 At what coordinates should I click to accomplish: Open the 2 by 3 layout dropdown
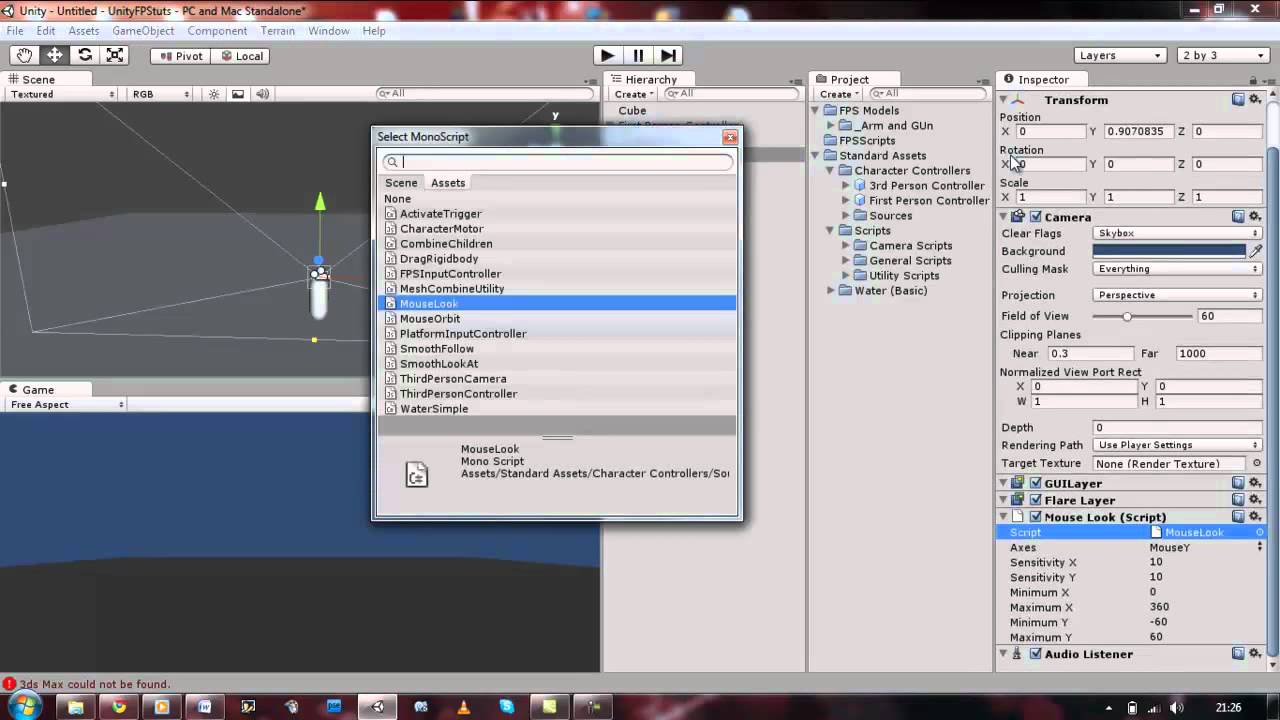click(1223, 56)
